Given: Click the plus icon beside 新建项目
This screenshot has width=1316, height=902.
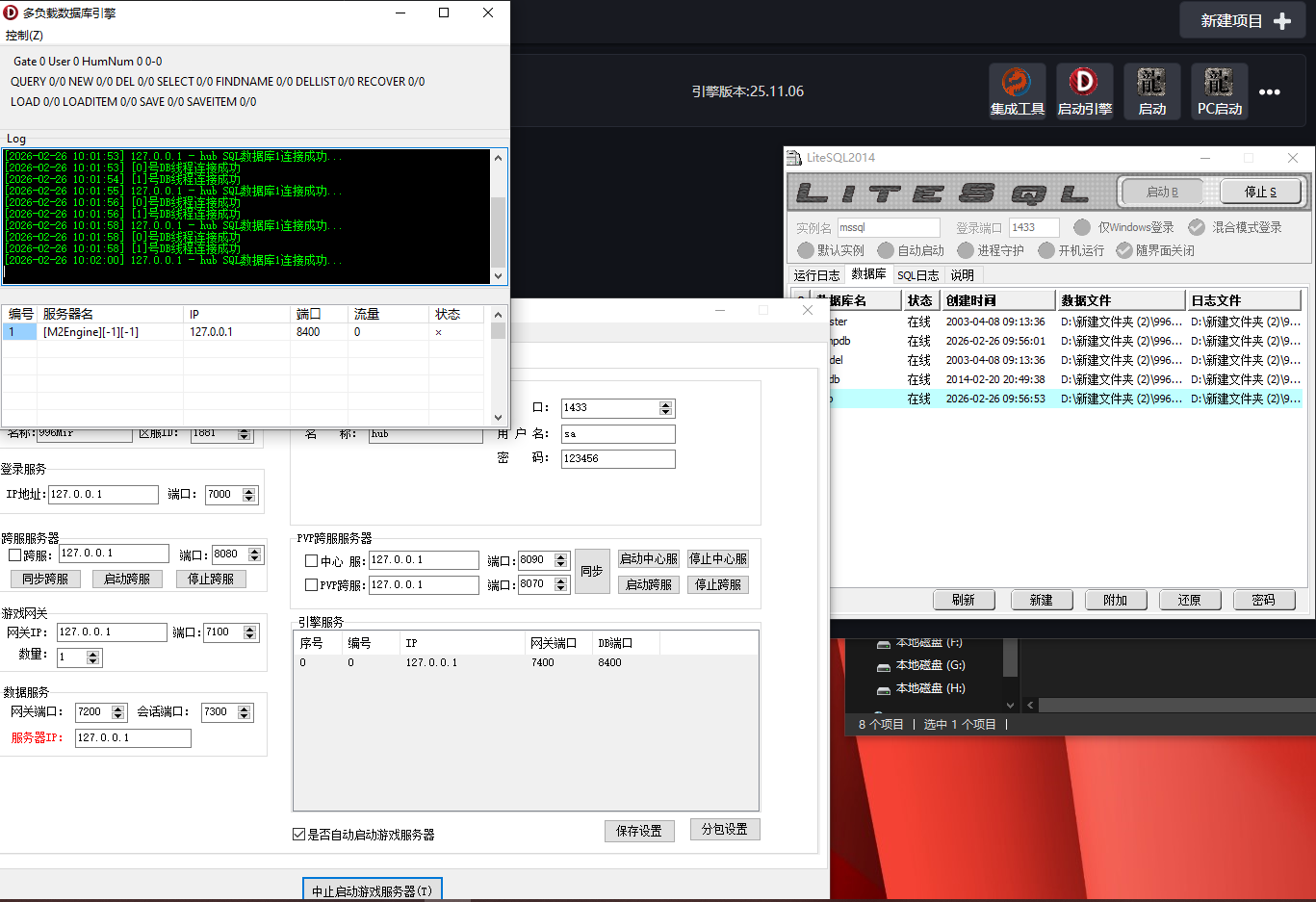Looking at the screenshot, I should click(x=1282, y=21).
